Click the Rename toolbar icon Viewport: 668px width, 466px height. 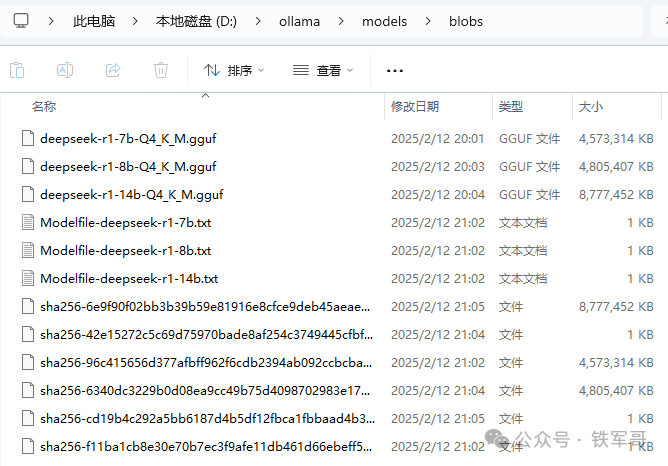65,70
